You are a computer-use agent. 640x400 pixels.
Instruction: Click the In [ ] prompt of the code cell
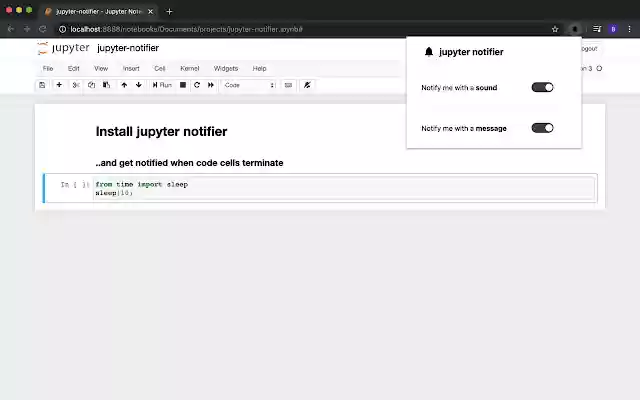(x=75, y=184)
